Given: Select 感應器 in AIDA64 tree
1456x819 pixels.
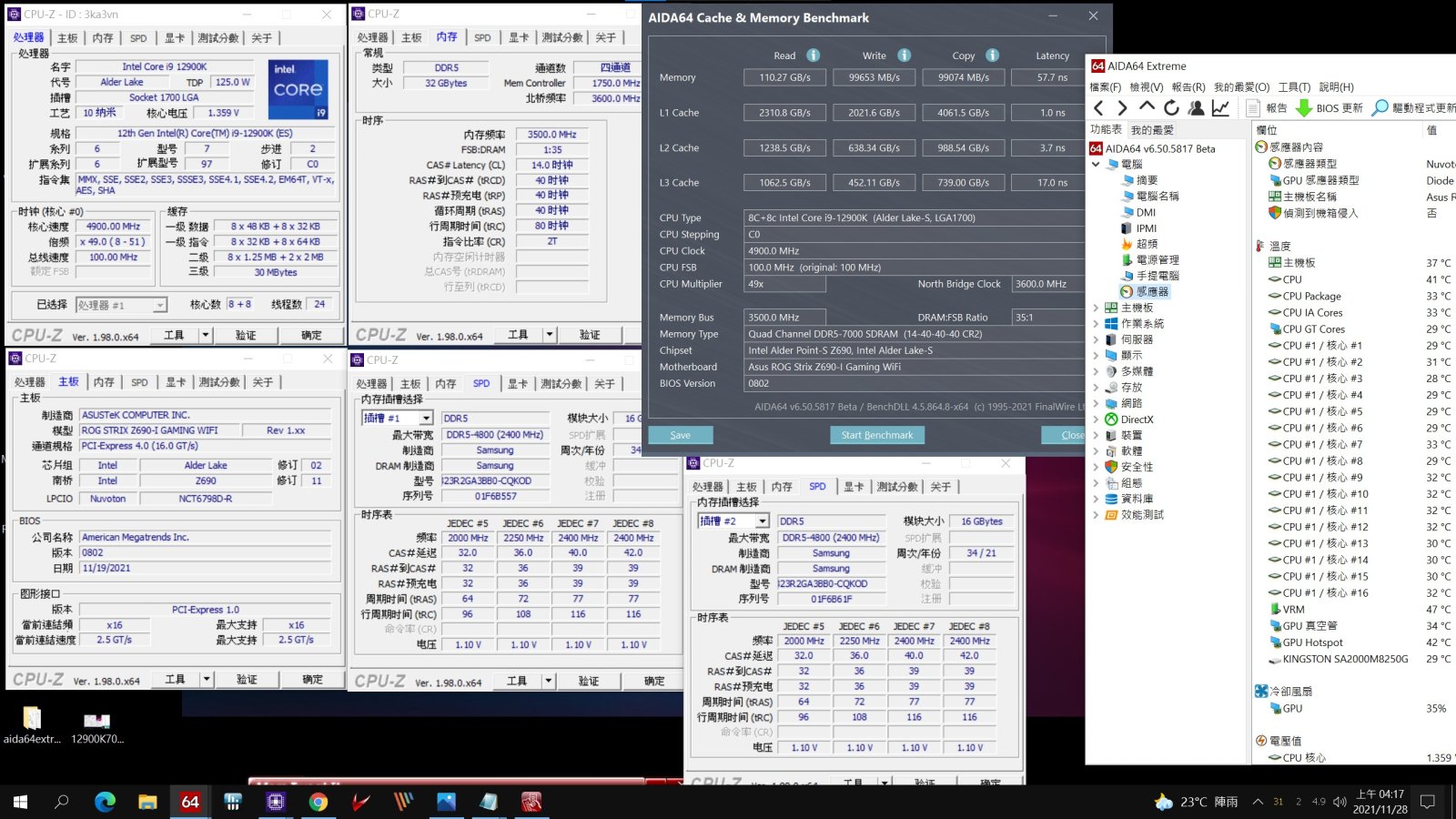Looking at the screenshot, I should 1145,292.
